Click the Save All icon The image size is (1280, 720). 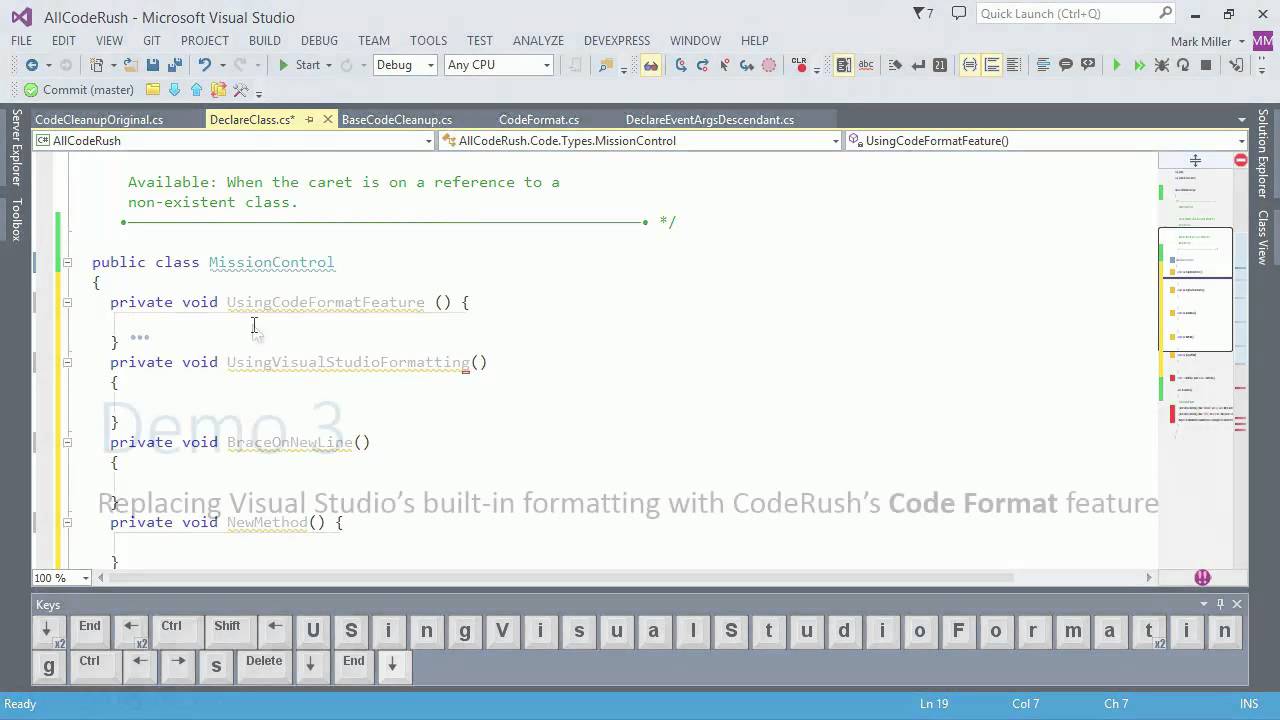point(174,65)
